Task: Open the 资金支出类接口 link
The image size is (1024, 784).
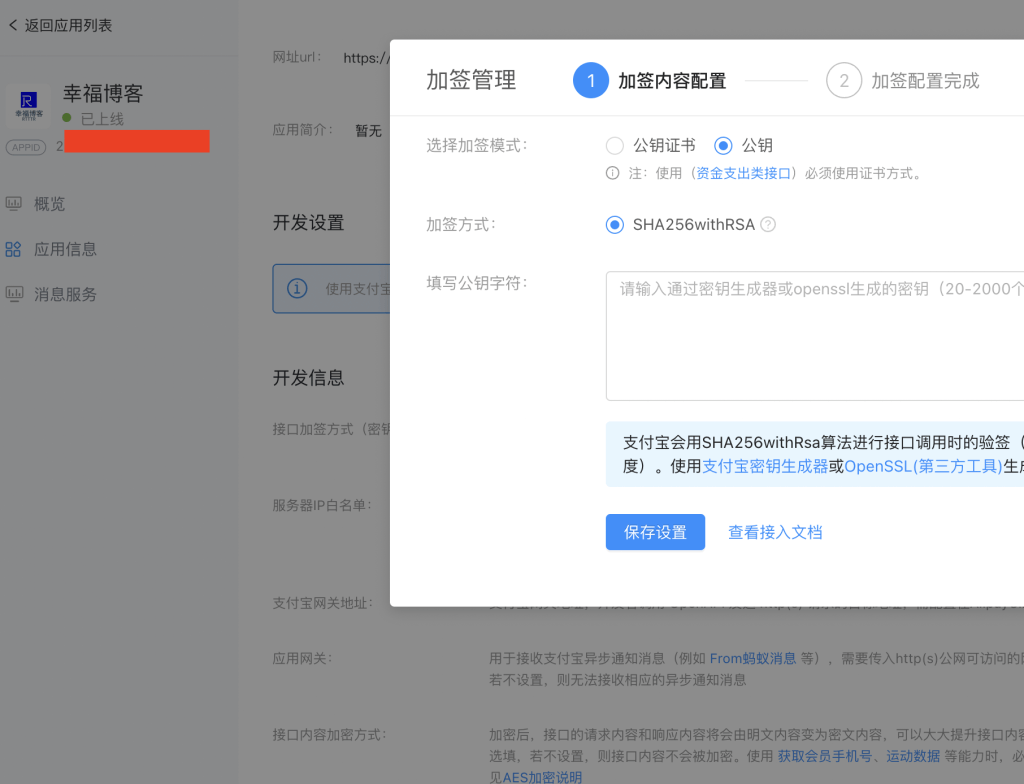Action: (745, 173)
